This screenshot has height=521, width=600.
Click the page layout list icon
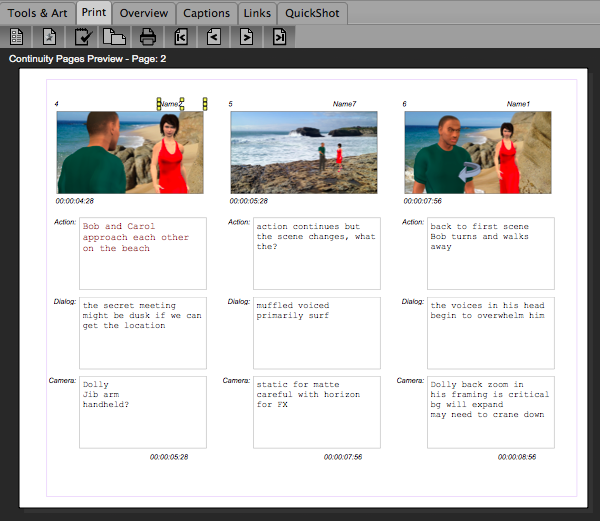tap(16, 37)
